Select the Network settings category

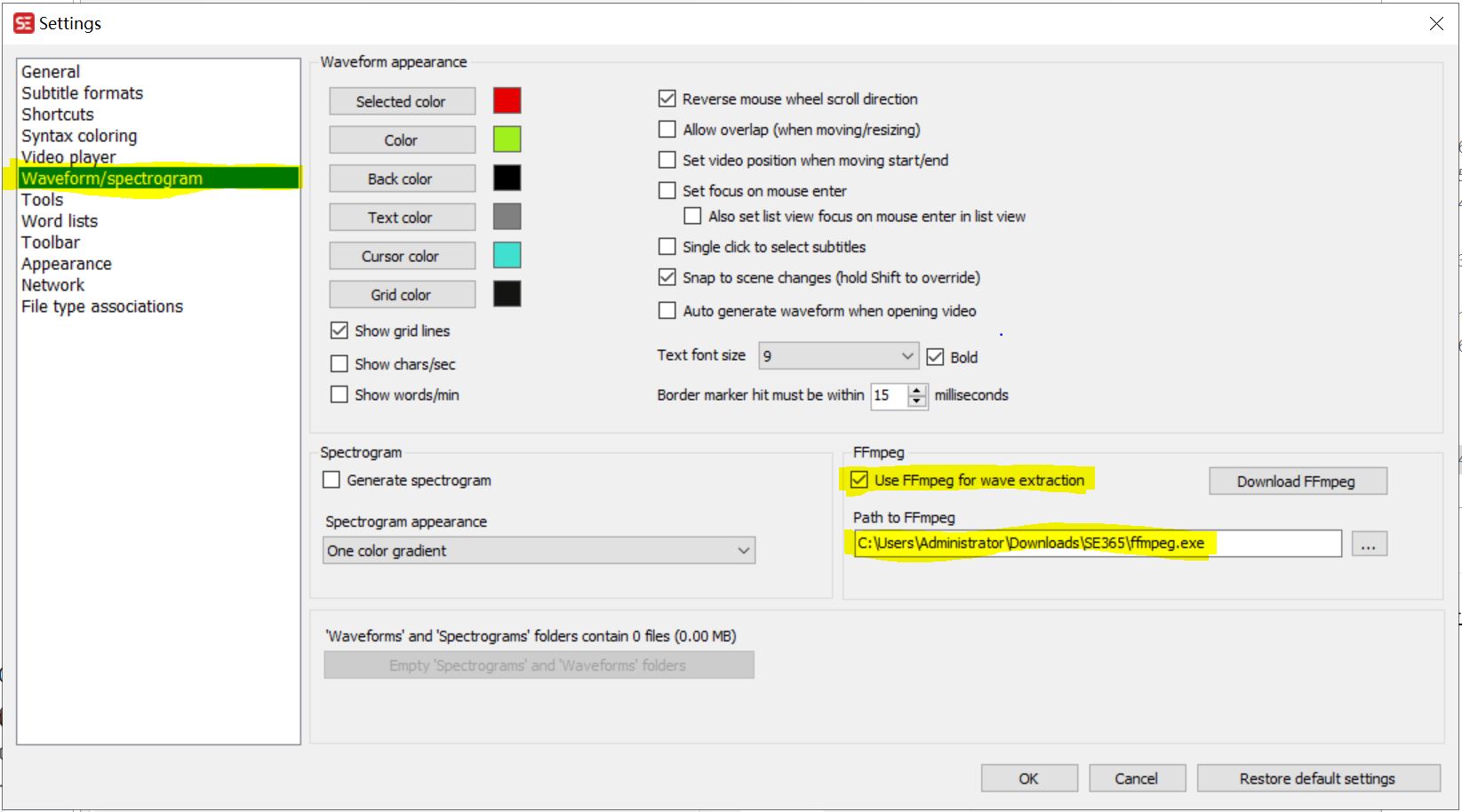[53, 284]
